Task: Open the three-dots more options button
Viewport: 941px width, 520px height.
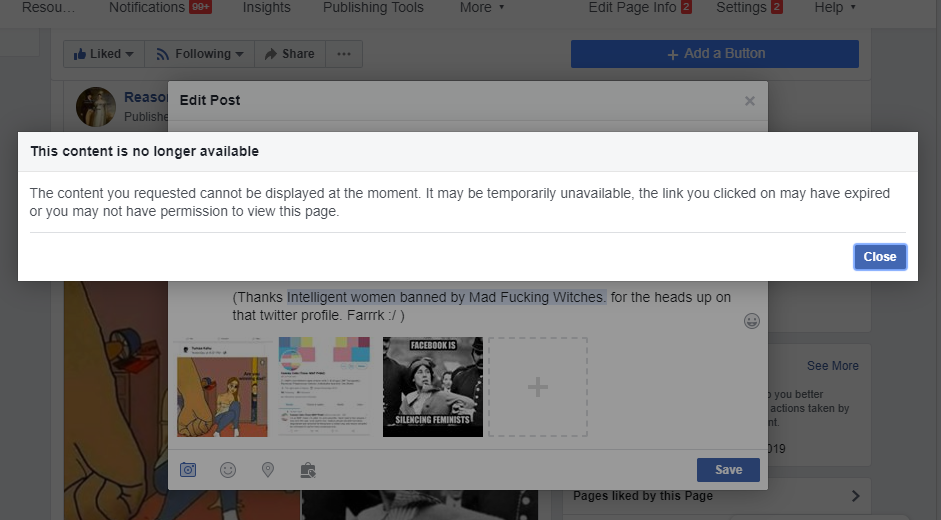Action: pos(344,54)
